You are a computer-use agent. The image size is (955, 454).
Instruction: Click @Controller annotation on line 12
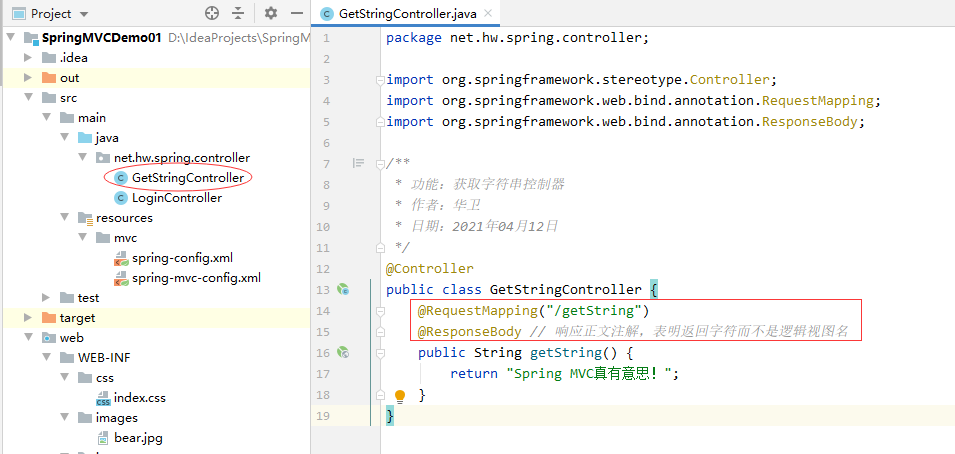pyautogui.click(x=429, y=269)
